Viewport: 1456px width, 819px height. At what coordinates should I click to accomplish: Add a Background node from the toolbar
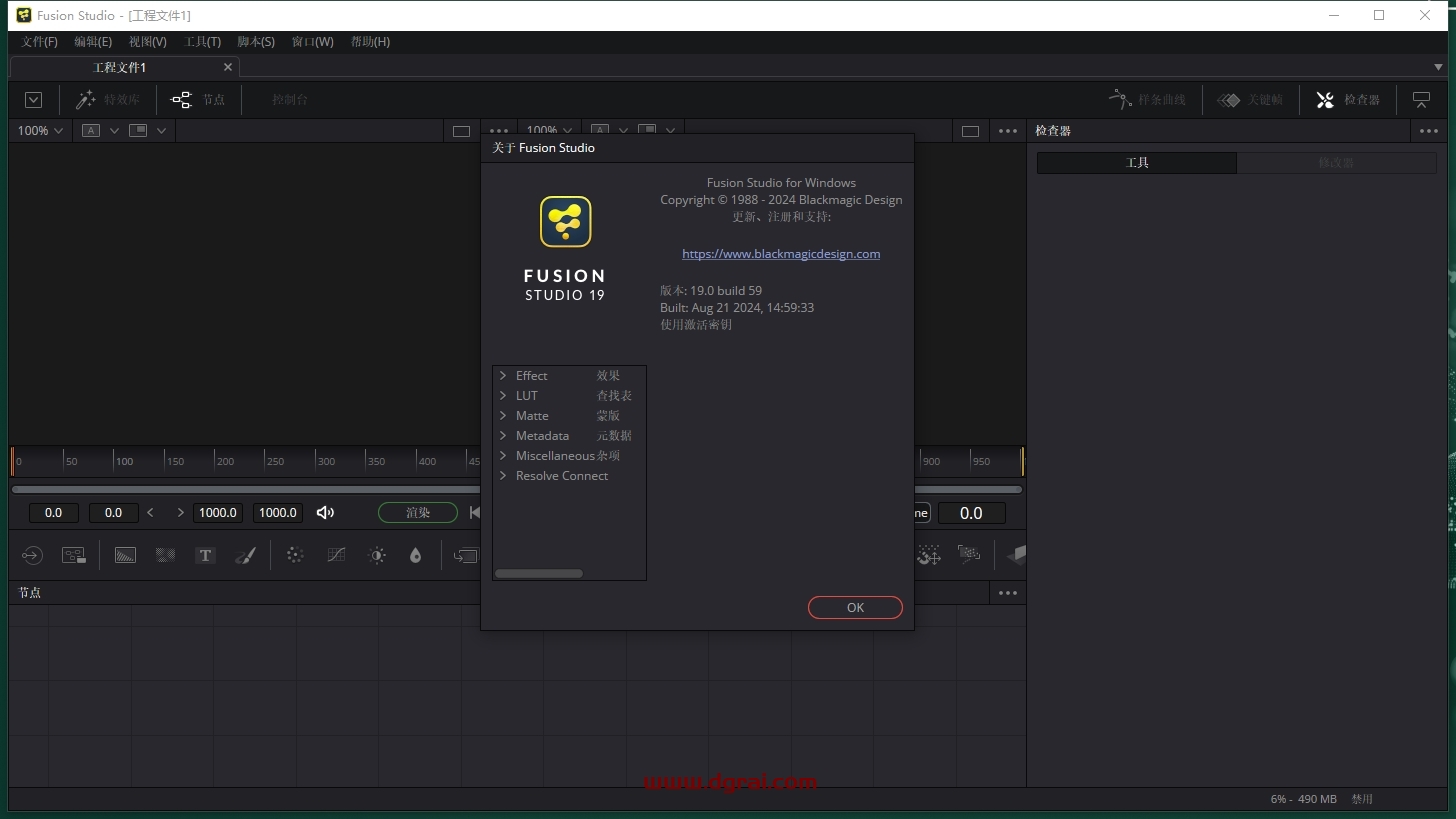(x=125, y=555)
